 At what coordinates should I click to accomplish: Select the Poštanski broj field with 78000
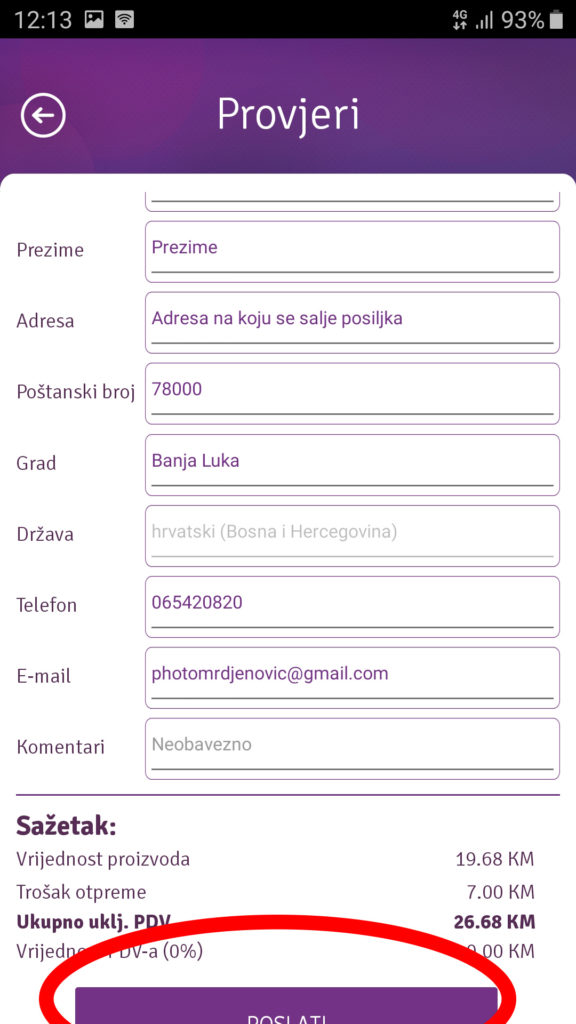click(x=353, y=394)
